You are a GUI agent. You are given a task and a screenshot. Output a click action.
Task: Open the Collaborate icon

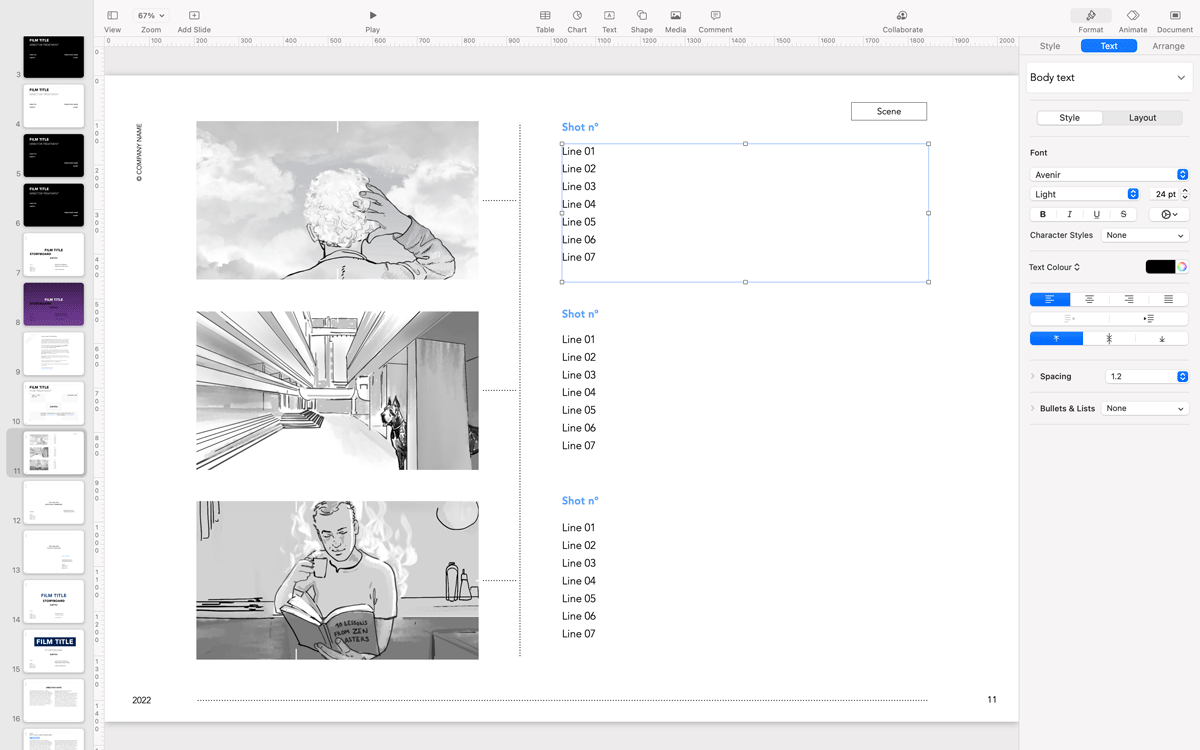[x=902, y=16]
